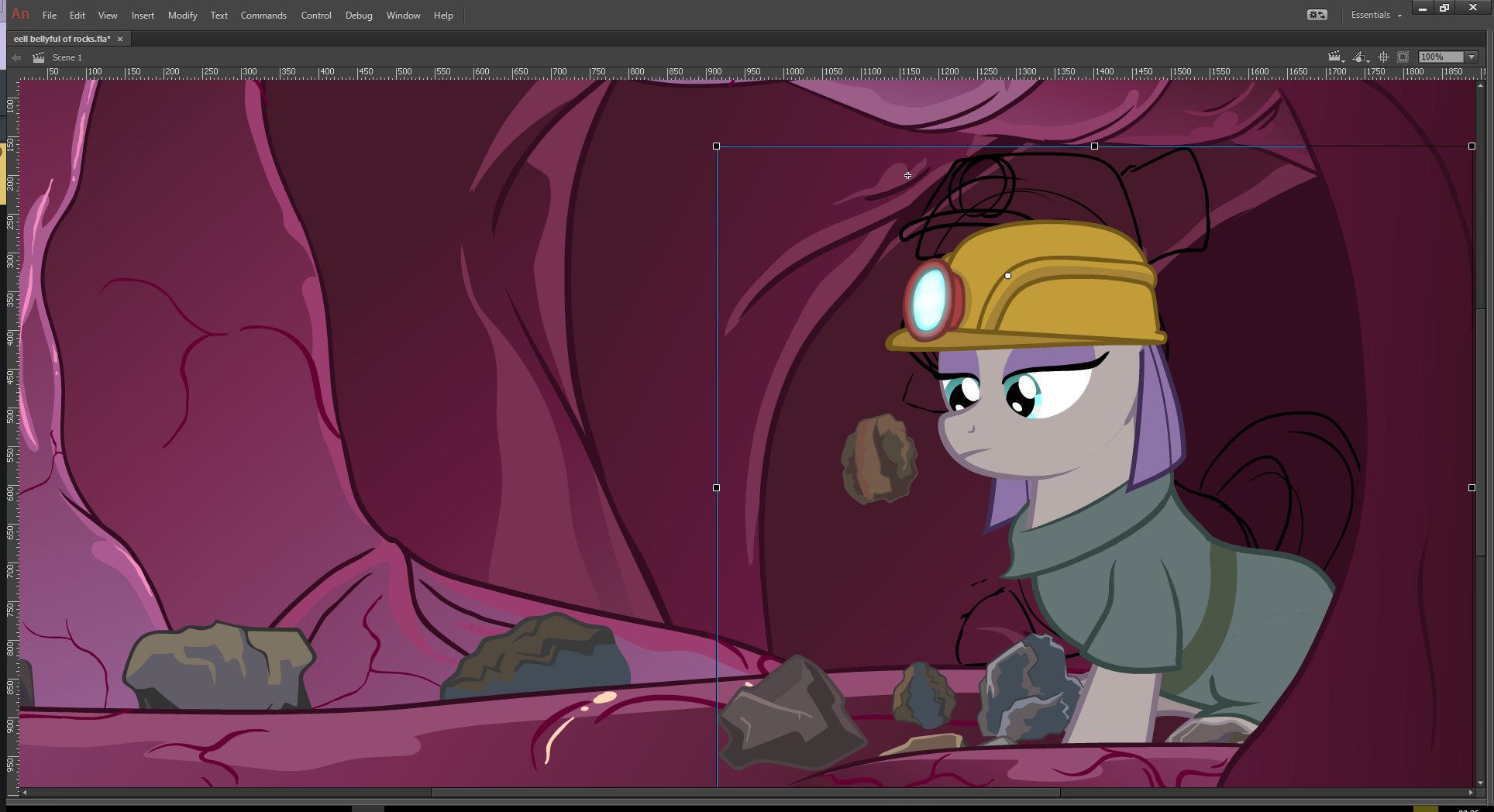Minimize the Animate window
The image size is (1494, 812).
(x=1422, y=8)
